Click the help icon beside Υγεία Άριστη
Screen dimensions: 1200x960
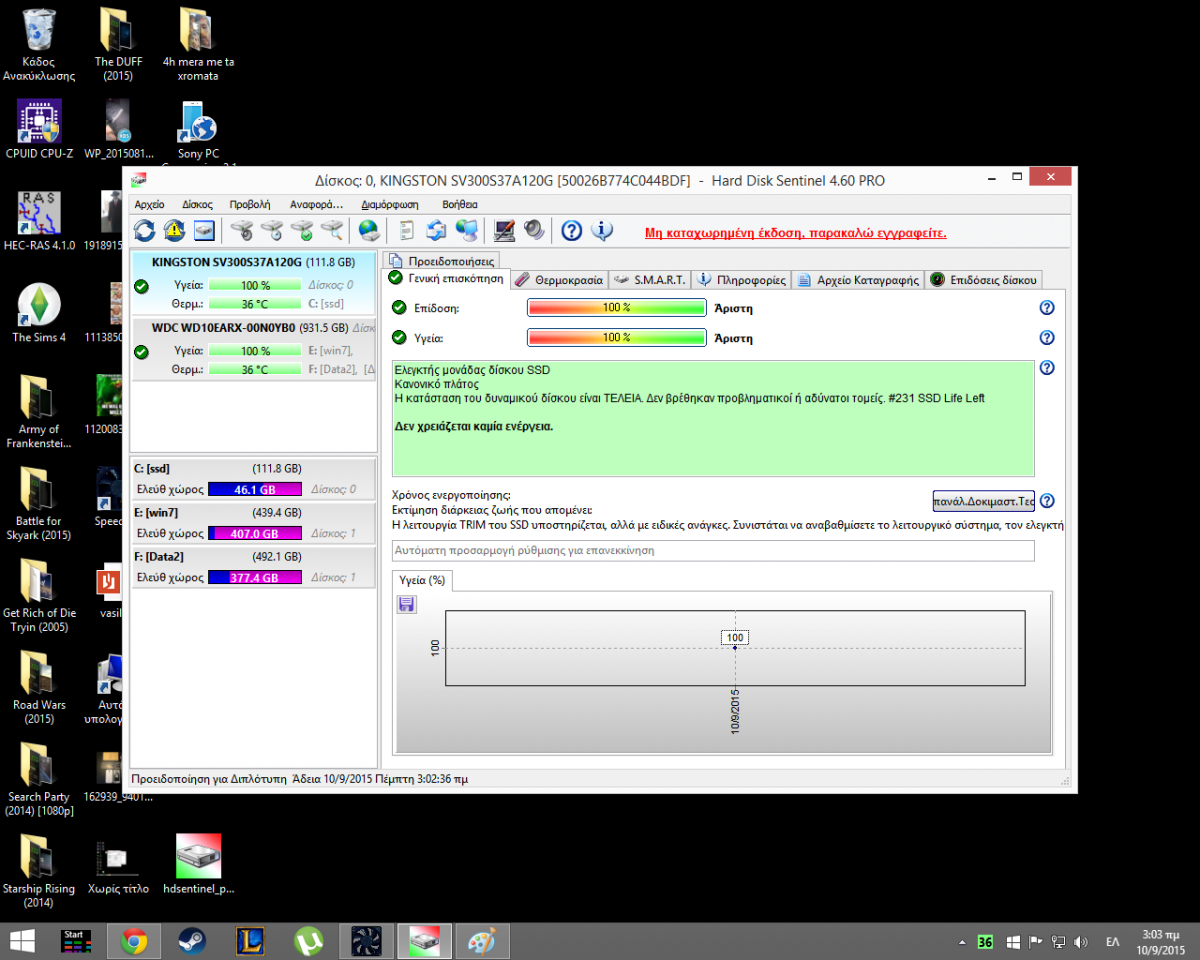(1047, 338)
